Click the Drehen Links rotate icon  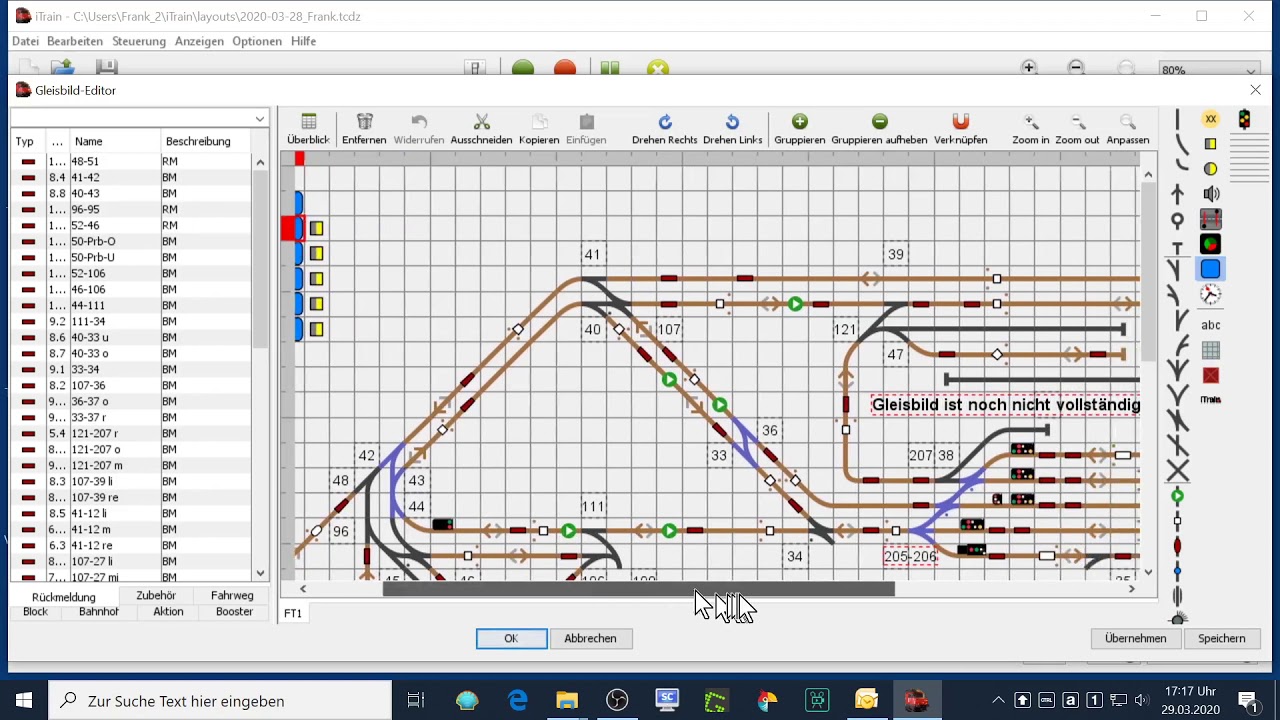[x=732, y=122]
